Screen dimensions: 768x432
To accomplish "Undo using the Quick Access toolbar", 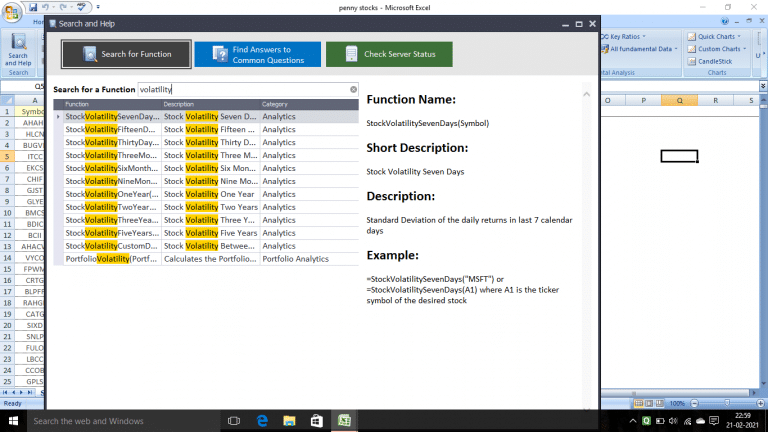I will (x=45, y=7).
